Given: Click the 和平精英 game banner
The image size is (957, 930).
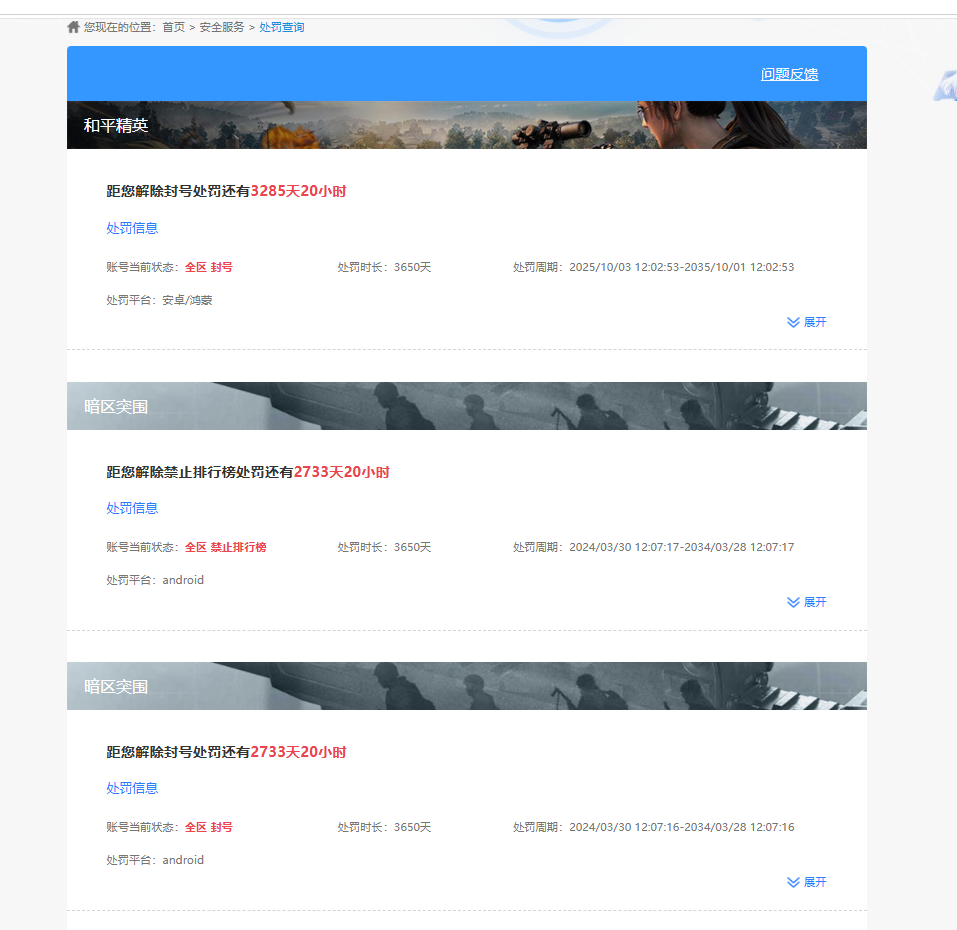Looking at the screenshot, I should [x=467, y=125].
